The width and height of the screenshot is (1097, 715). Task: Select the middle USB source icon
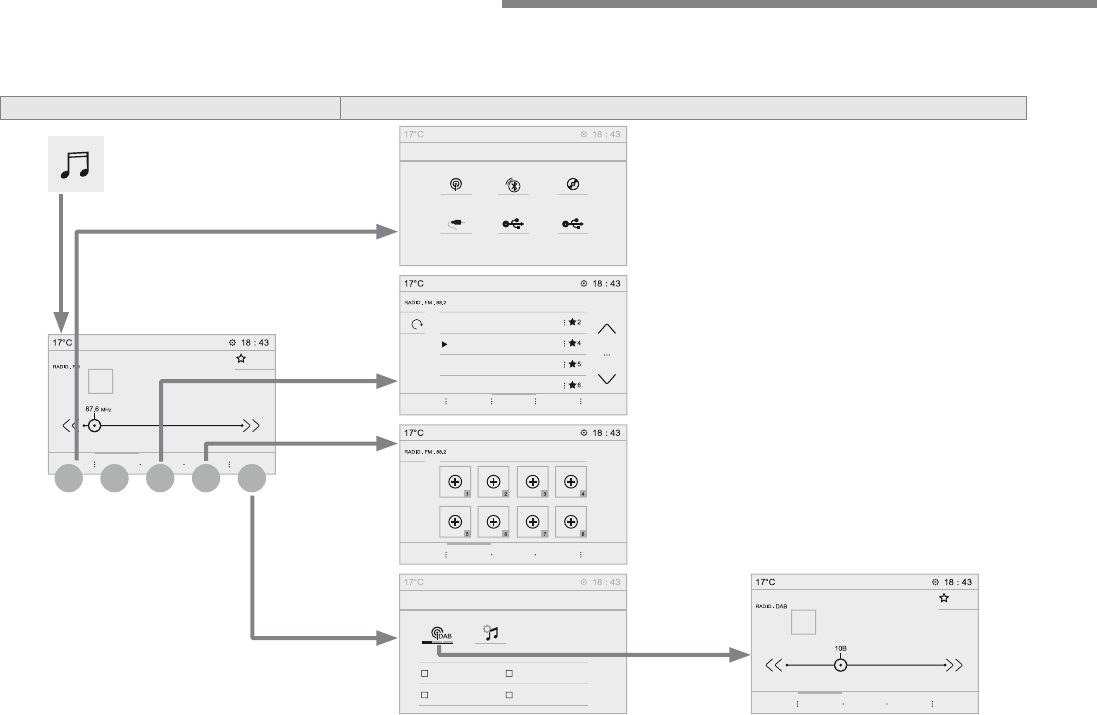[x=513, y=224]
